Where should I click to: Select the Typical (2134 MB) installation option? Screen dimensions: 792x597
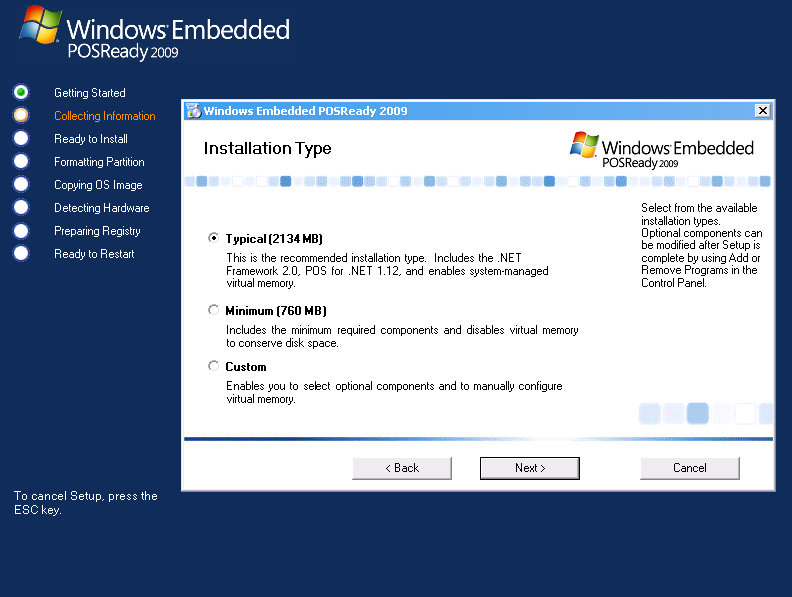214,237
